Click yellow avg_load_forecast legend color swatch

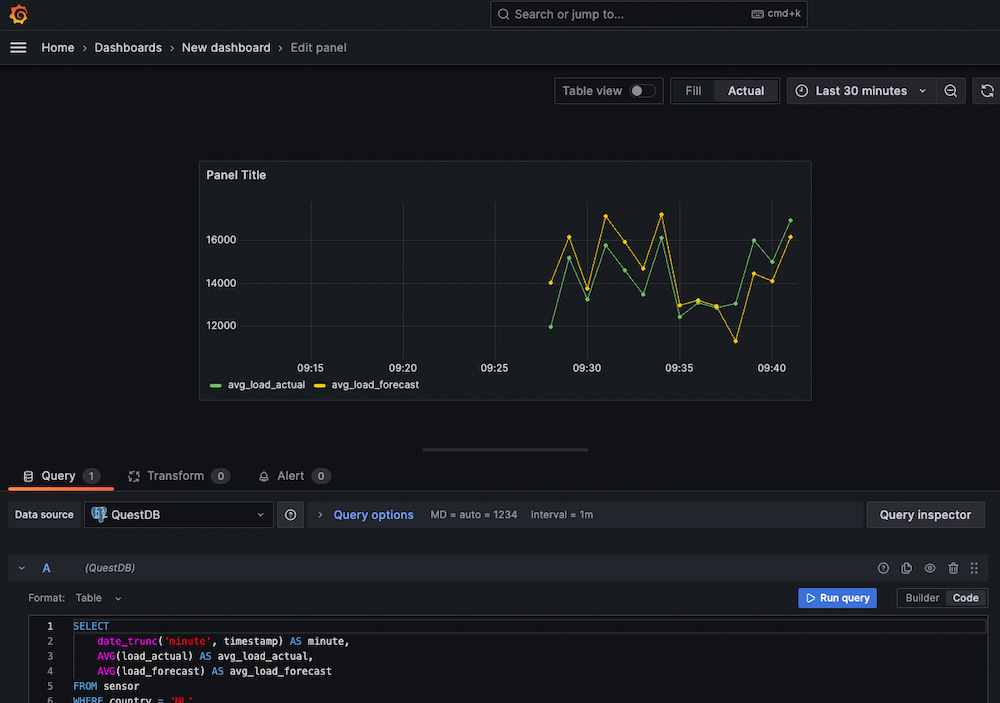tap(320, 385)
